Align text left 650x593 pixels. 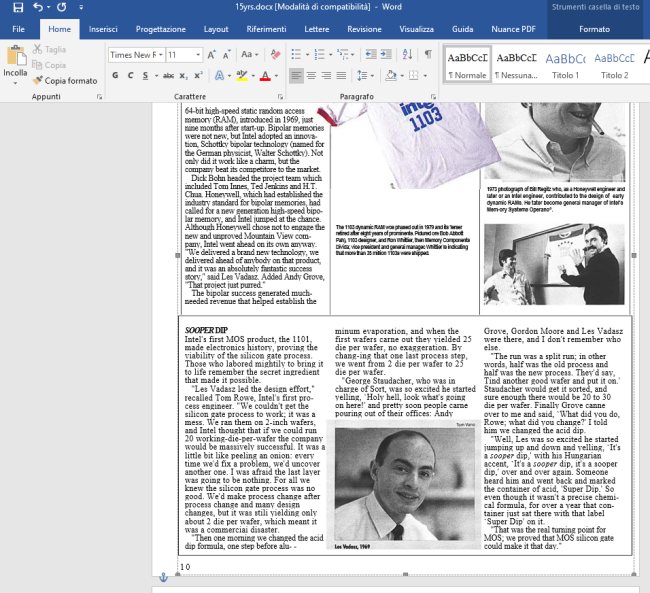point(296,75)
